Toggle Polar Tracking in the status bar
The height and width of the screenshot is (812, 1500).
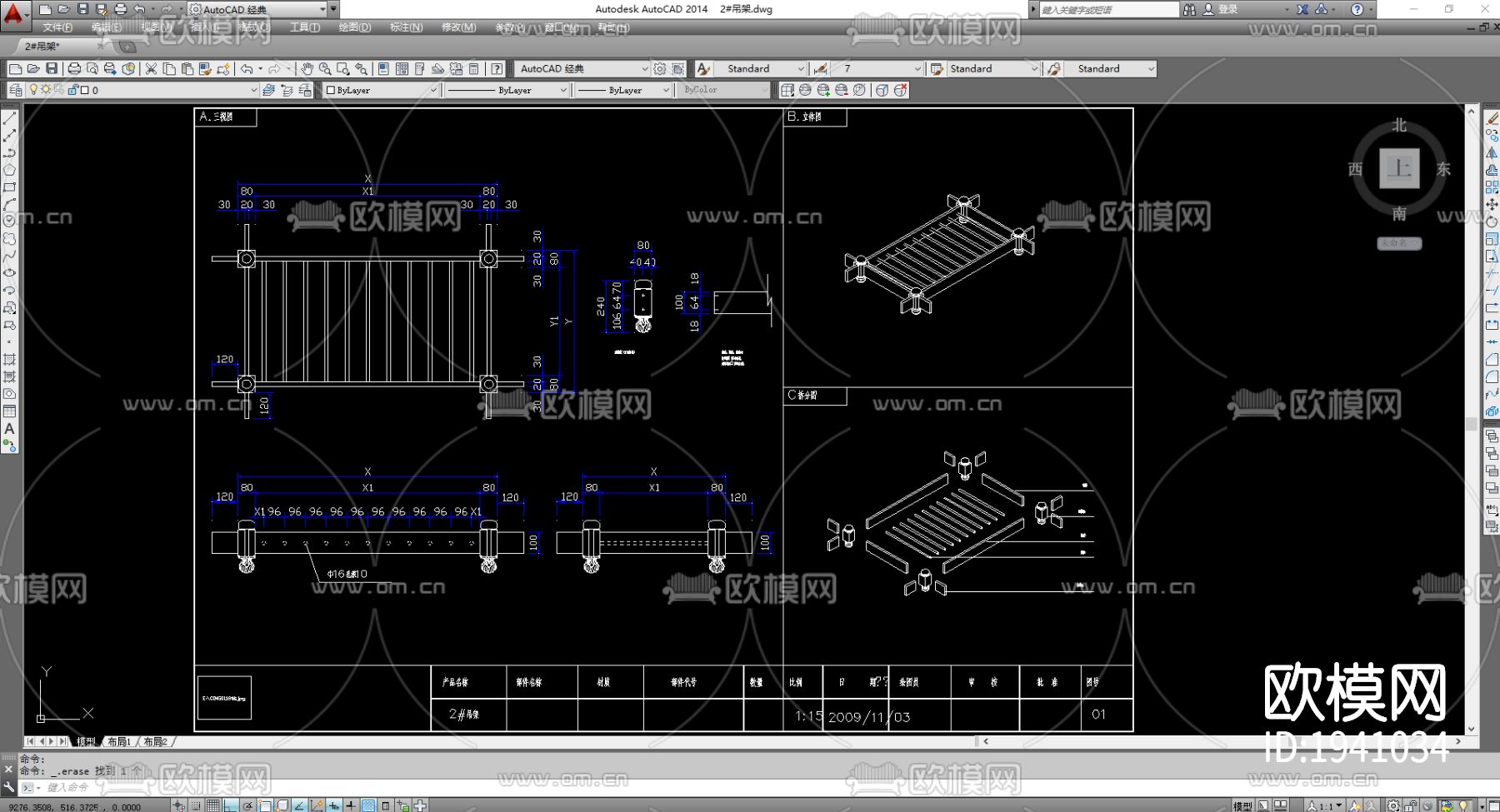[x=247, y=805]
